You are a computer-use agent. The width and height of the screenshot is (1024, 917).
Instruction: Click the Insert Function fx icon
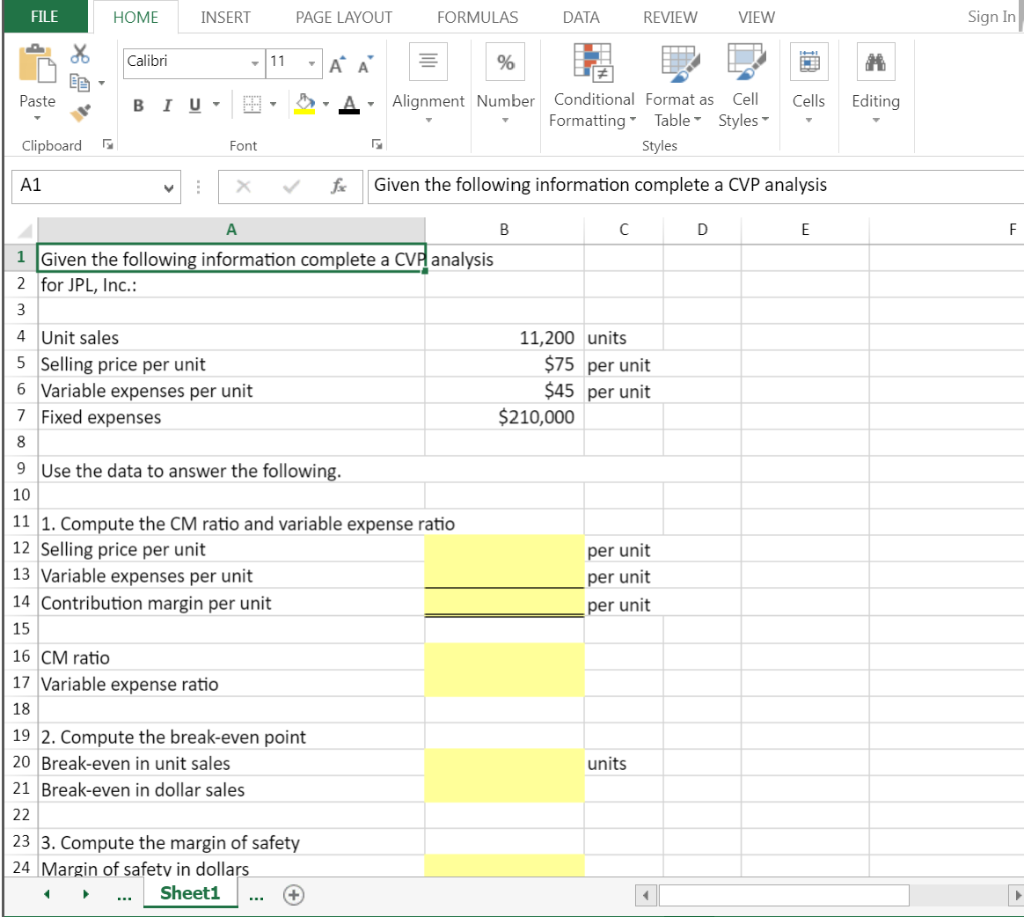pyautogui.click(x=338, y=187)
